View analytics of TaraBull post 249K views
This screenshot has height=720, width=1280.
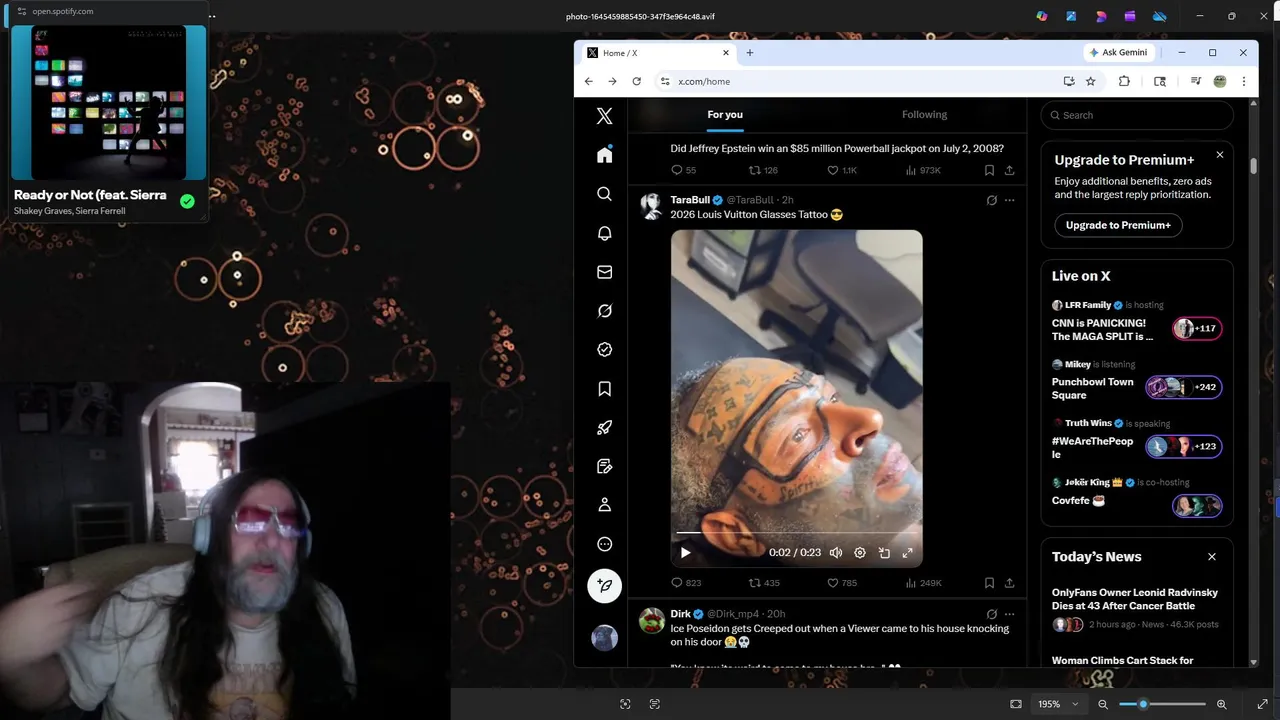point(923,583)
